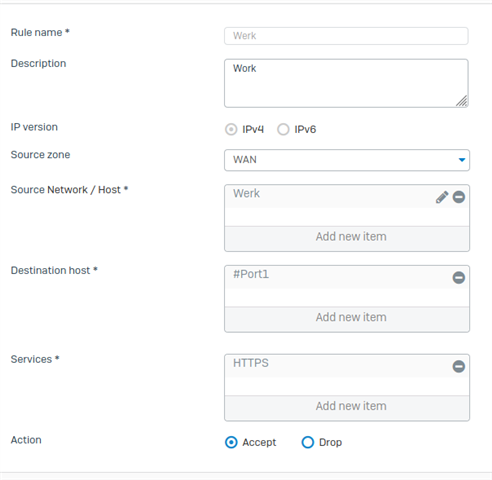Select the HTTPS service entry
492x480 pixels.
(337, 366)
